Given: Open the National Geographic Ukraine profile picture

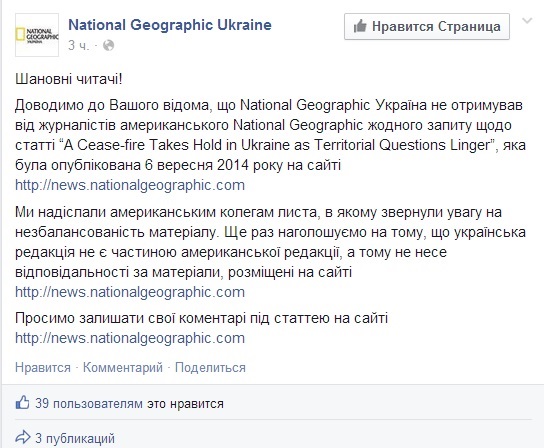Looking at the screenshot, I should [37, 35].
